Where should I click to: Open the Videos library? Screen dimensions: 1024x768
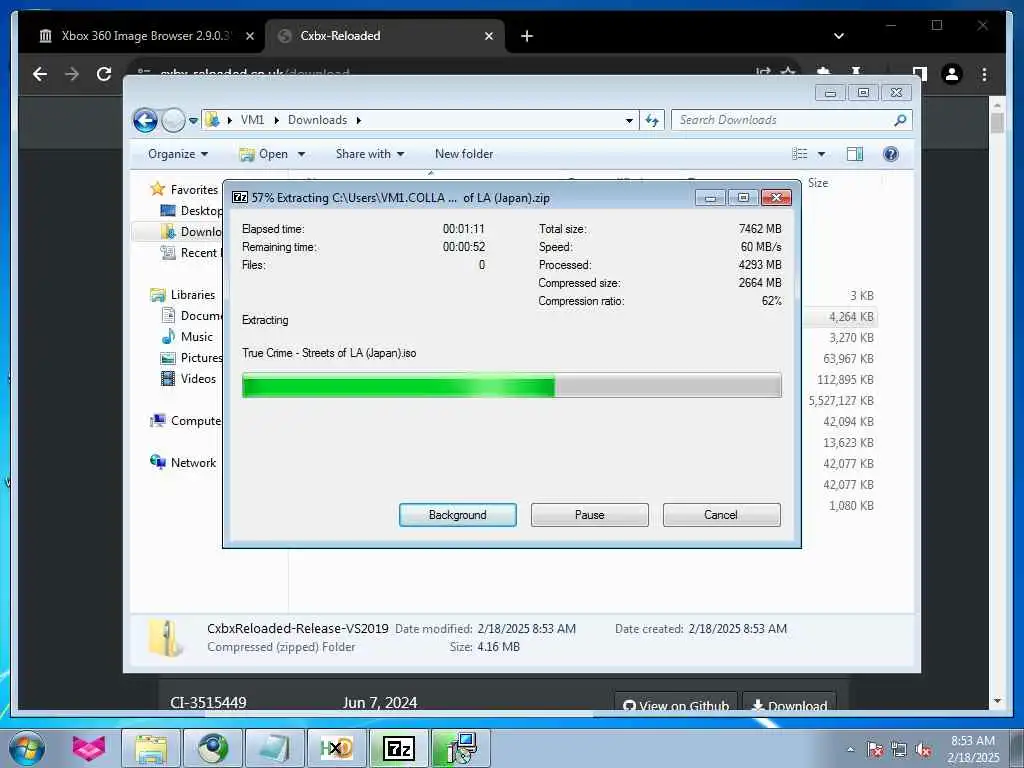(x=188, y=379)
